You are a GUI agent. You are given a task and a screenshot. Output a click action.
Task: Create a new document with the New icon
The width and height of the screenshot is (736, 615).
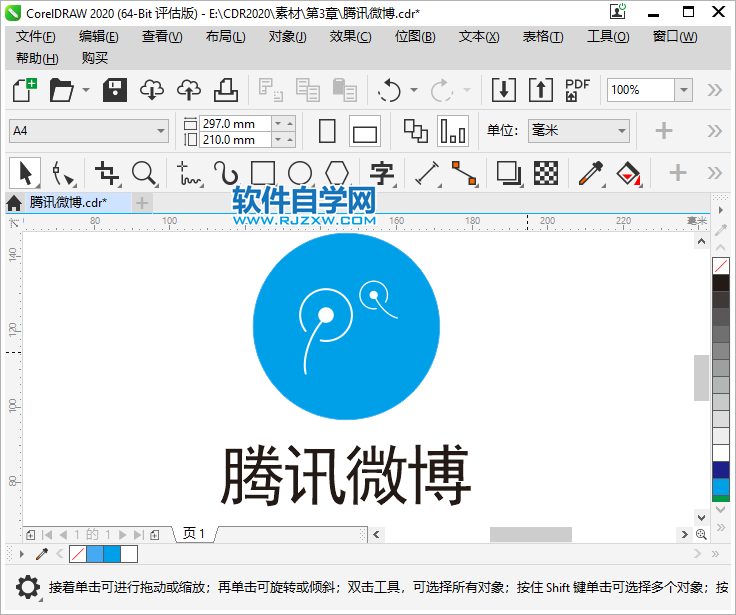(x=25, y=90)
